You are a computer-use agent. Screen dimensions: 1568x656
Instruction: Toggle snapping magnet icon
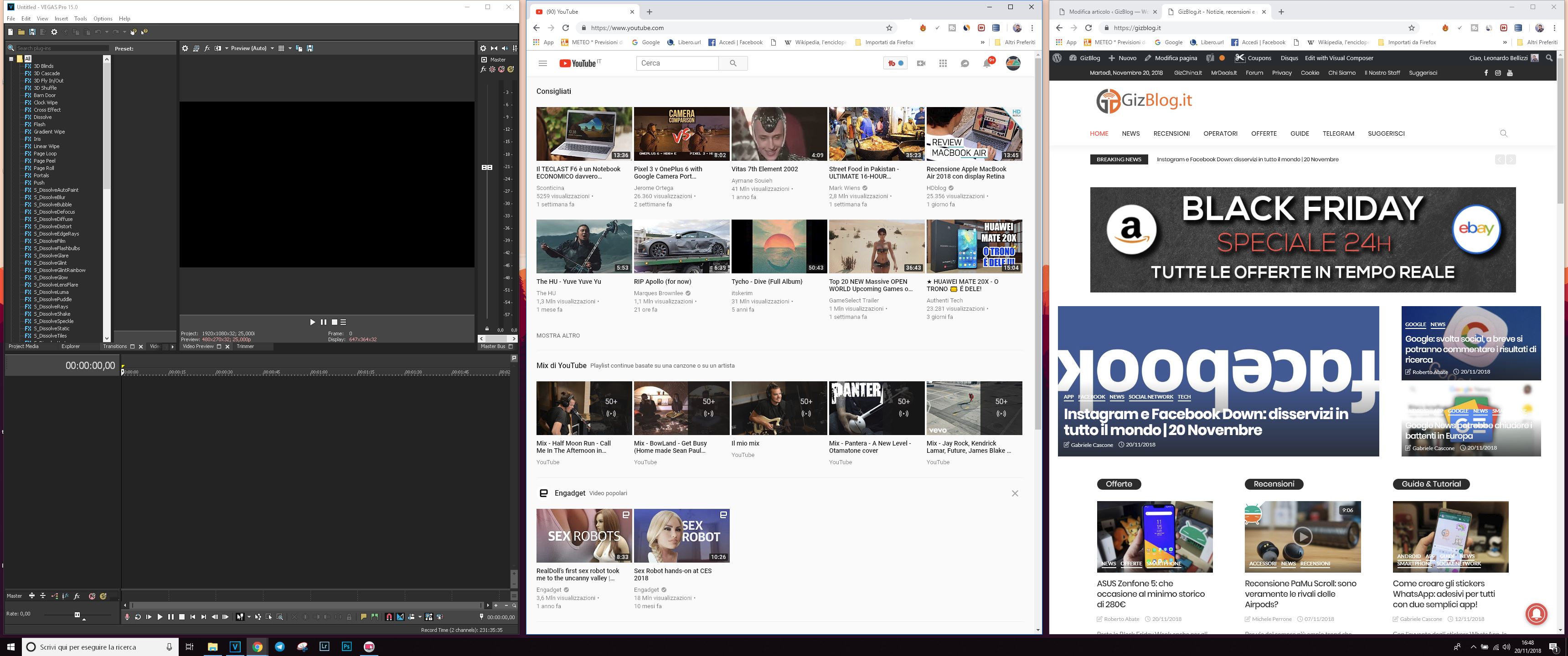coord(389,617)
